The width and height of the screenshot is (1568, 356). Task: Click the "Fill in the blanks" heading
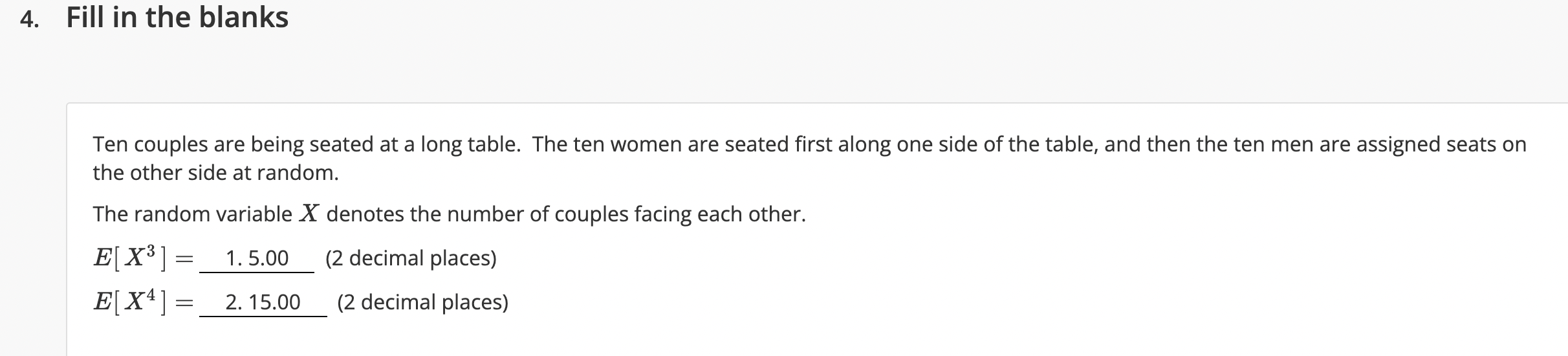pyautogui.click(x=177, y=17)
